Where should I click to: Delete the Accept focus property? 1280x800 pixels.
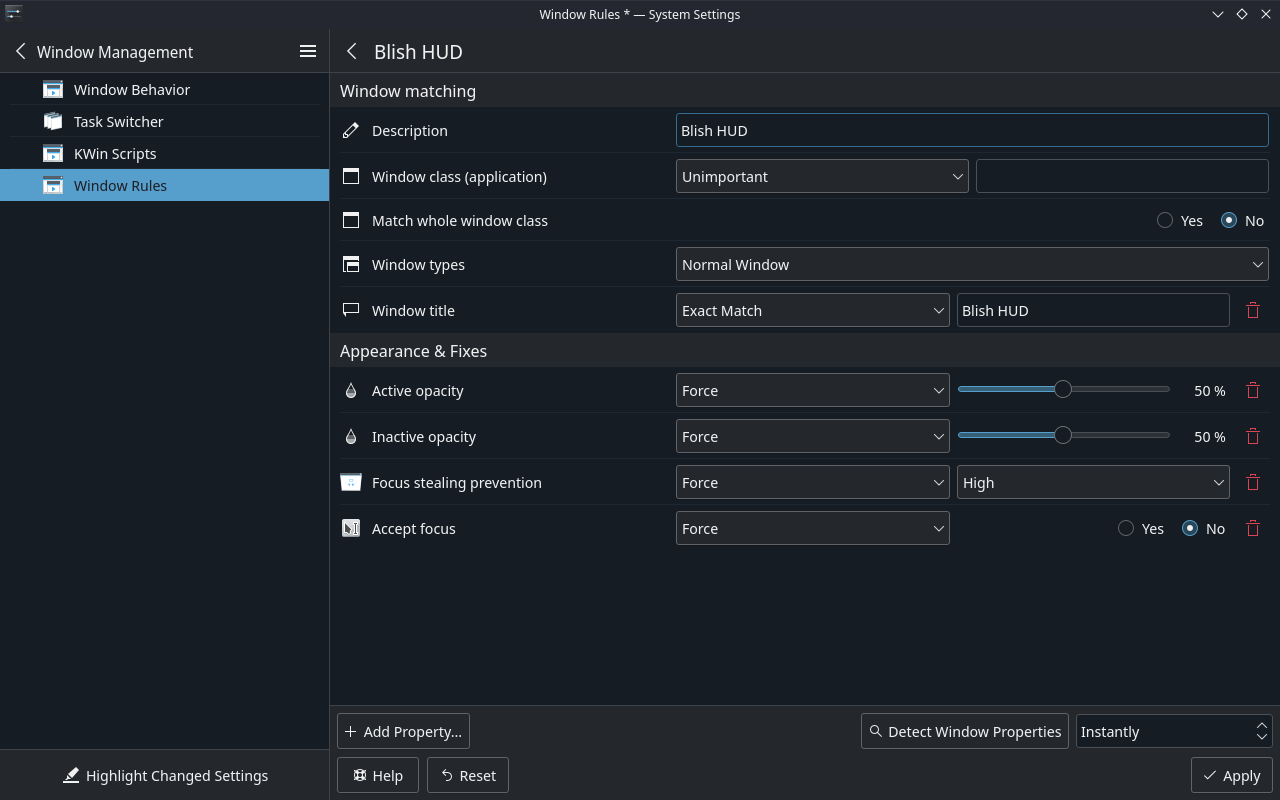pyautogui.click(x=1253, y=528)
